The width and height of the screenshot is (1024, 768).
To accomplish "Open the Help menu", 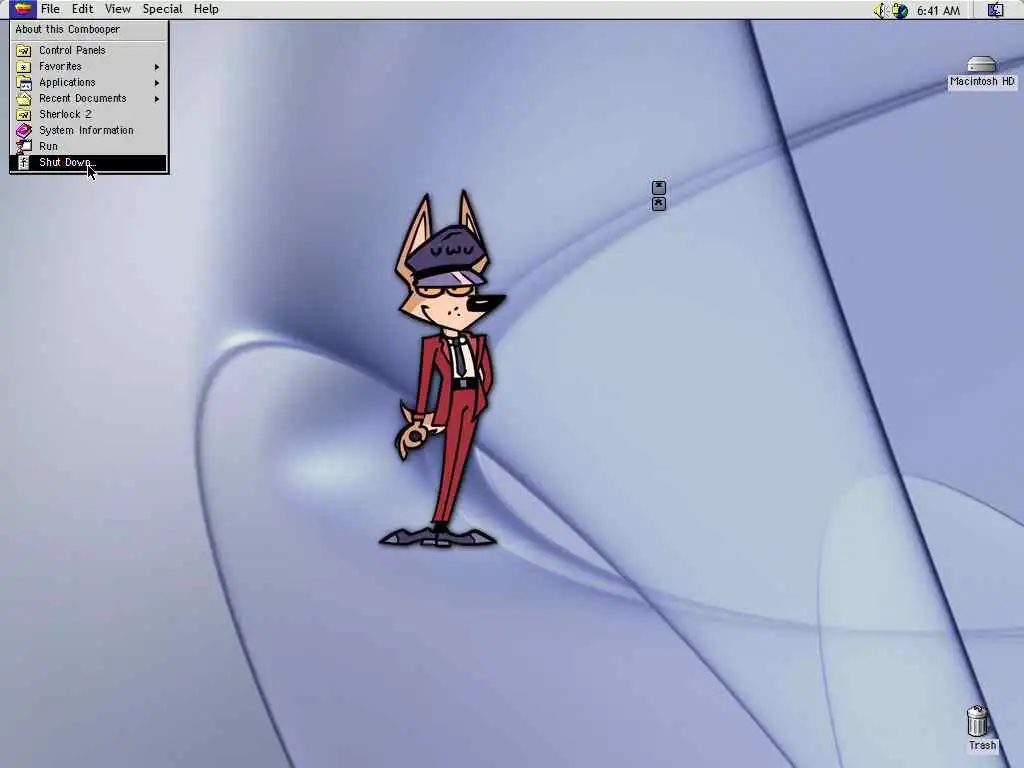I will click(x=206, y=9).
